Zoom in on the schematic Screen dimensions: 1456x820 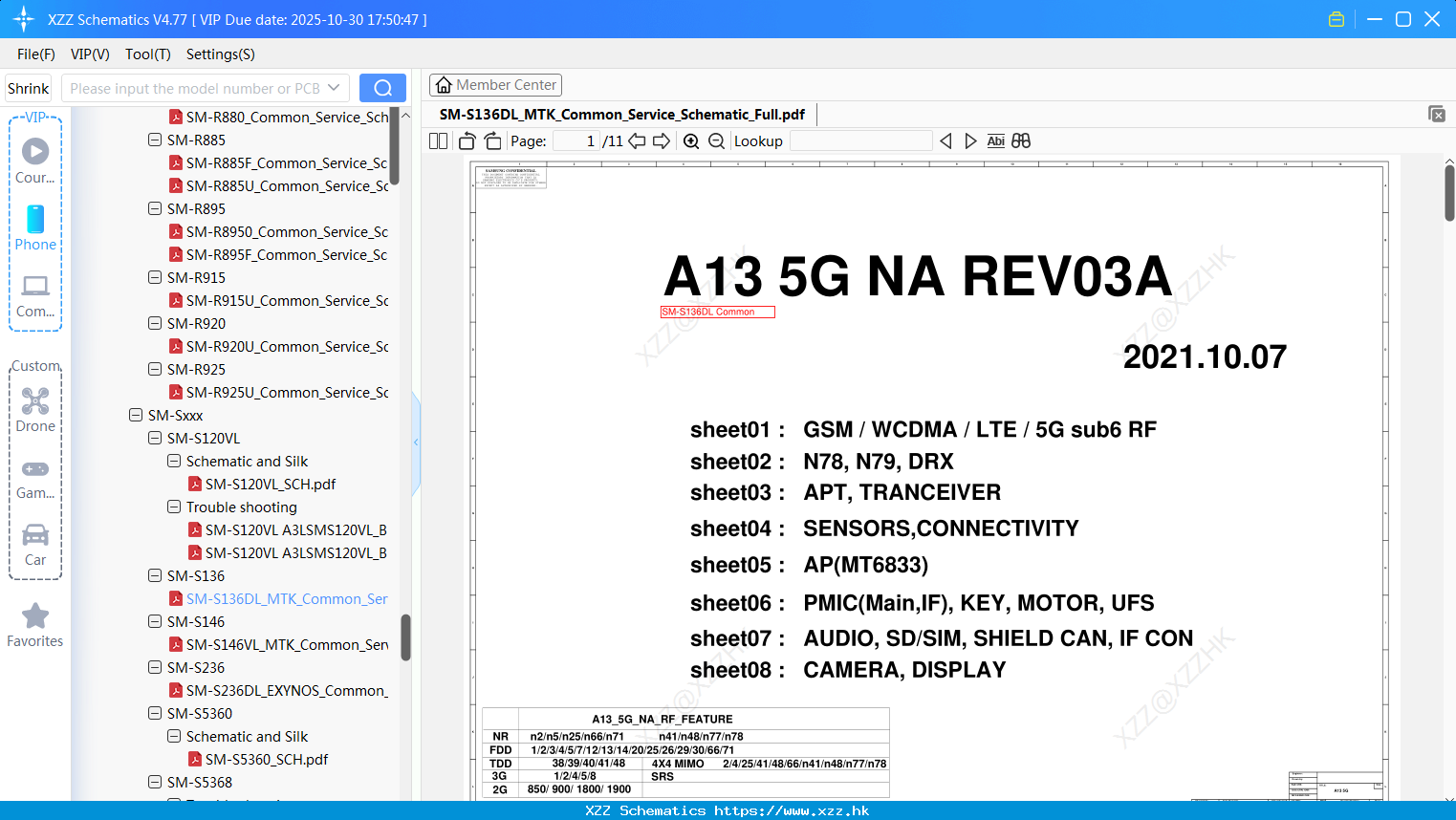(x=691, y=140)
